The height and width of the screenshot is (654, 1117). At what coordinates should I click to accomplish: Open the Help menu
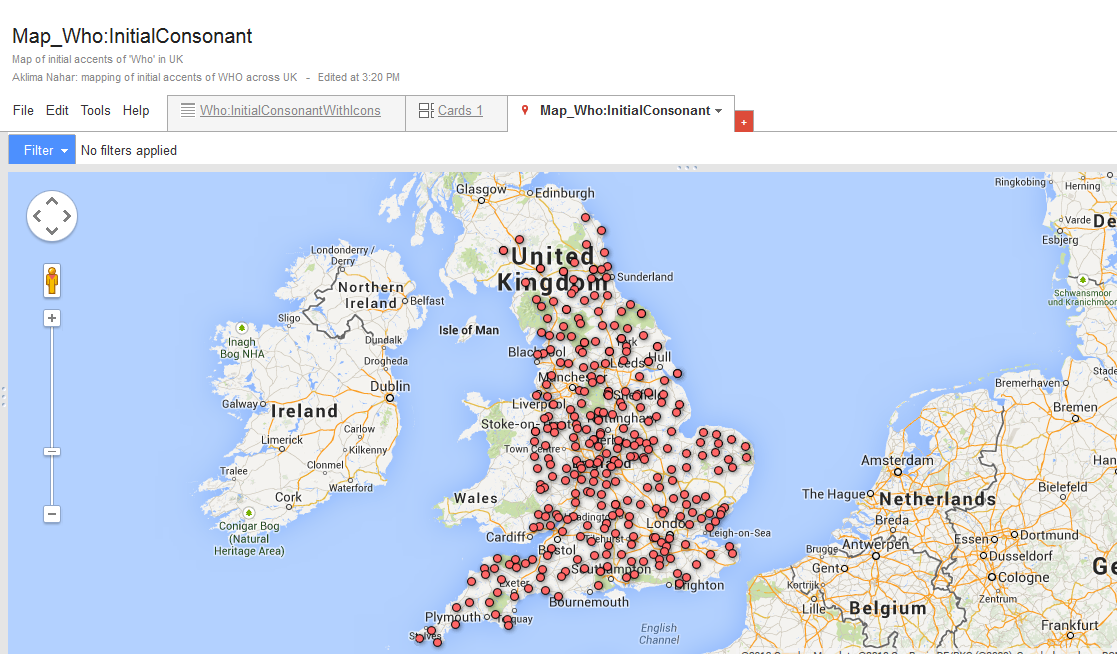pyautogui.click(x=136, y=110)
